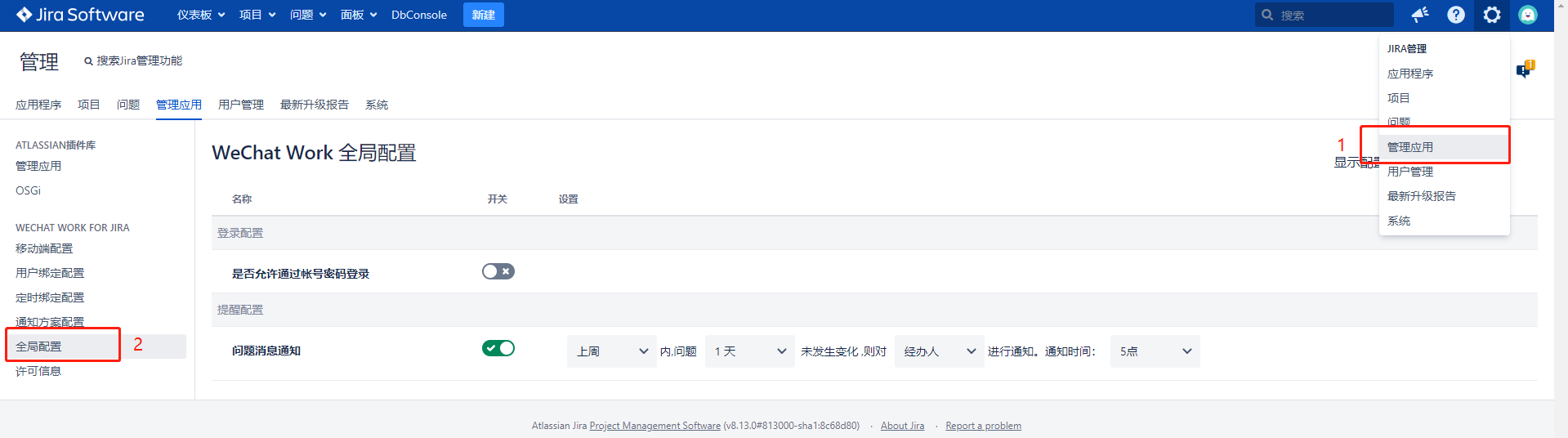Click the Jira Software logo
The width and height of the screenshot is (1568, 438).
[80, 15]
